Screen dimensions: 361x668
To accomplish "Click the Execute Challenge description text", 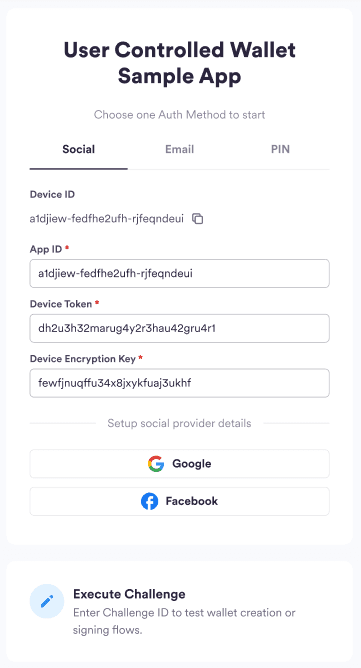I will [184, 622].
